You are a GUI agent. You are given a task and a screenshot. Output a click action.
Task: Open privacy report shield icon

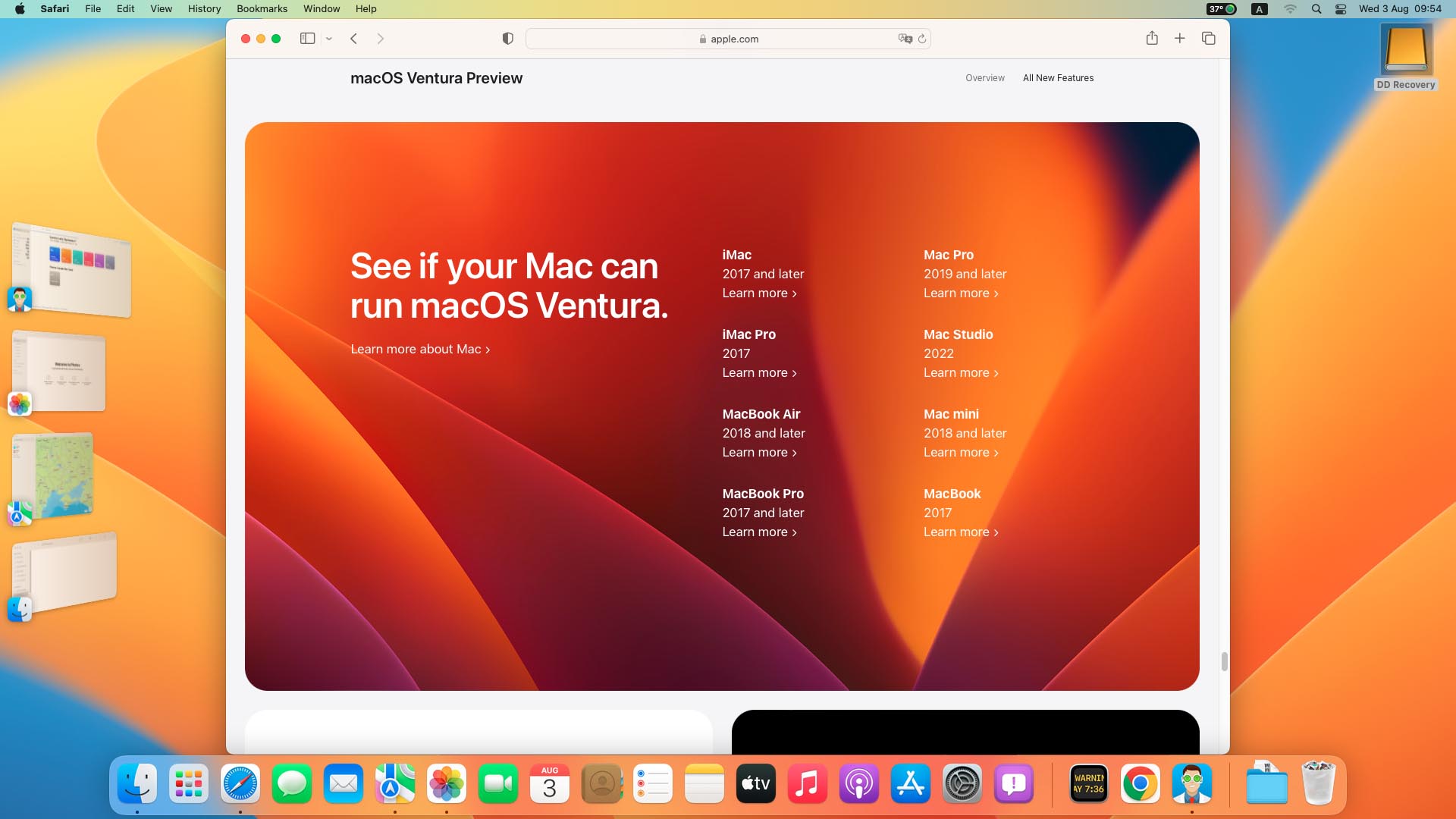click(508, 39)
